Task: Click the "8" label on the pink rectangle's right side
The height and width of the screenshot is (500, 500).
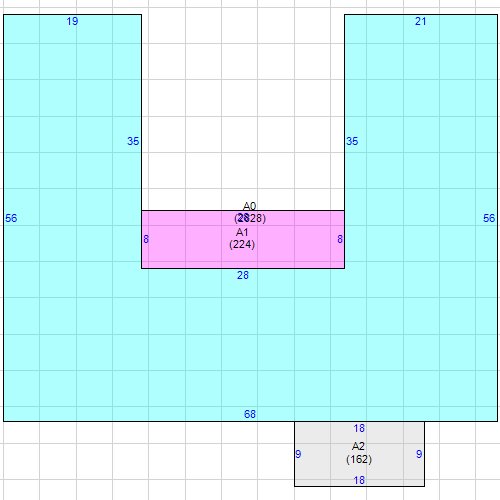Action: click(340, 239)
